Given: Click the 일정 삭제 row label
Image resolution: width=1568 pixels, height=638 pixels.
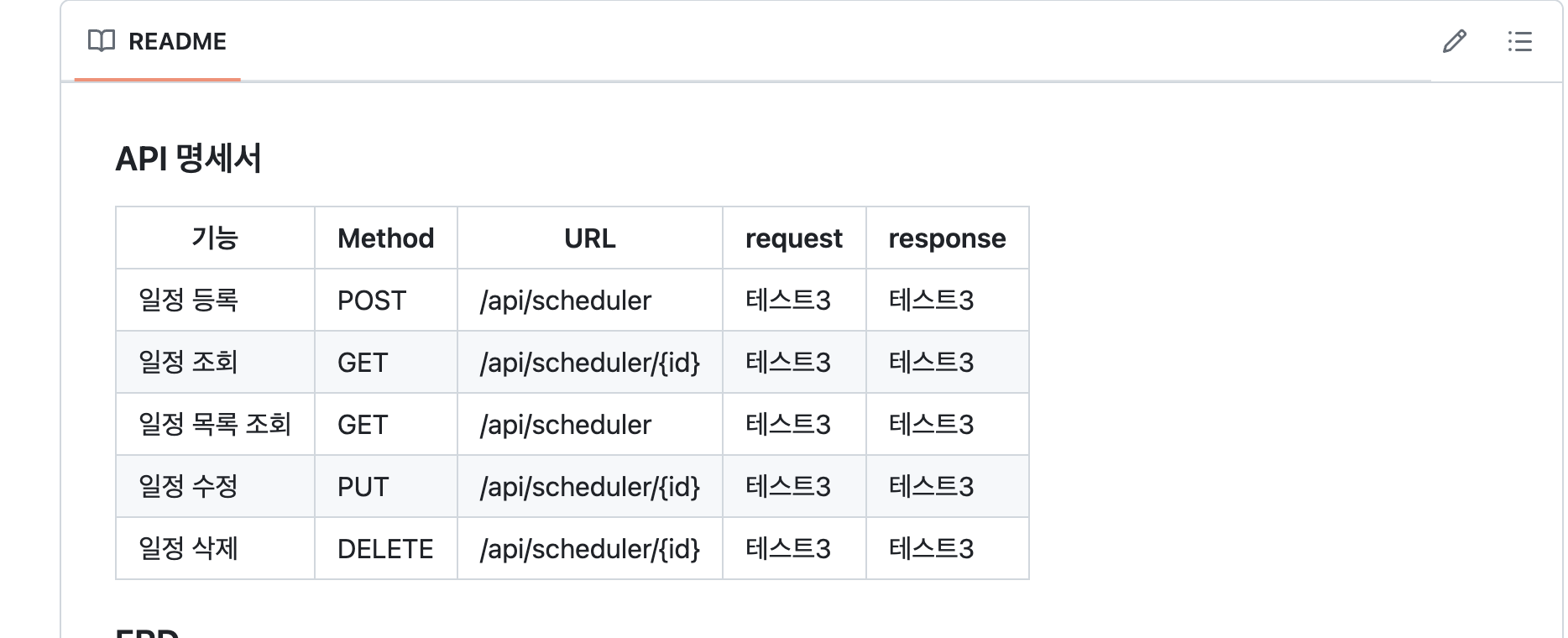Looking at the screenshot, I should (189, 548).
